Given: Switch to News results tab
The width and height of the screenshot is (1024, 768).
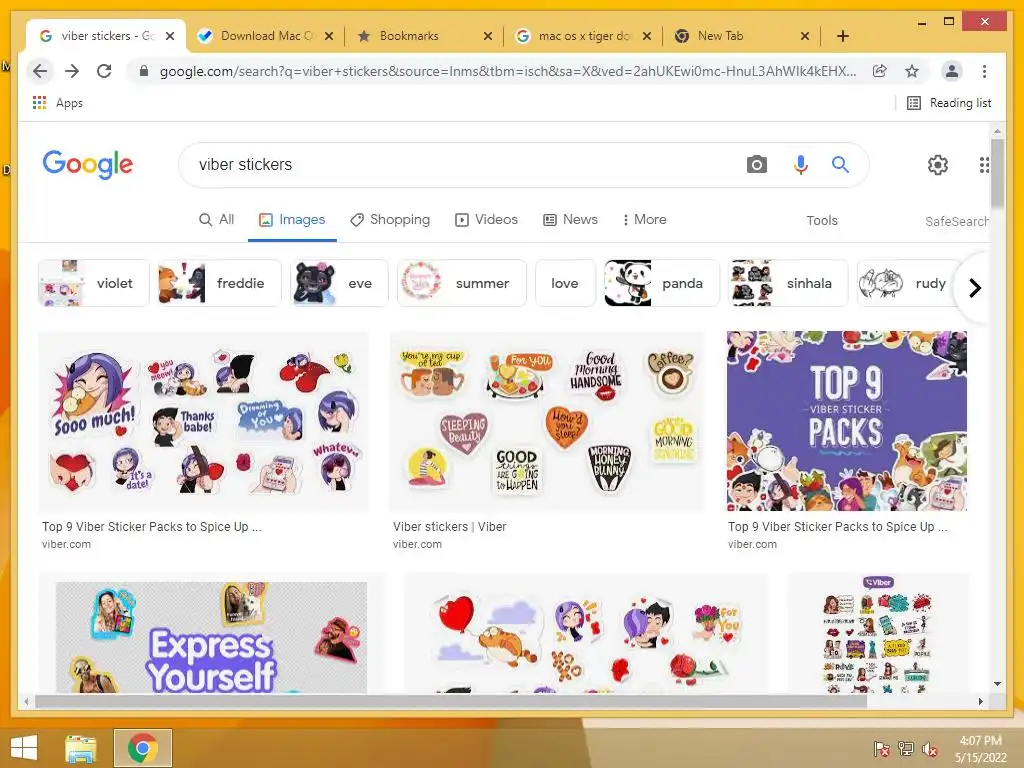Looking at the screenshot, I should coord(570,220).
